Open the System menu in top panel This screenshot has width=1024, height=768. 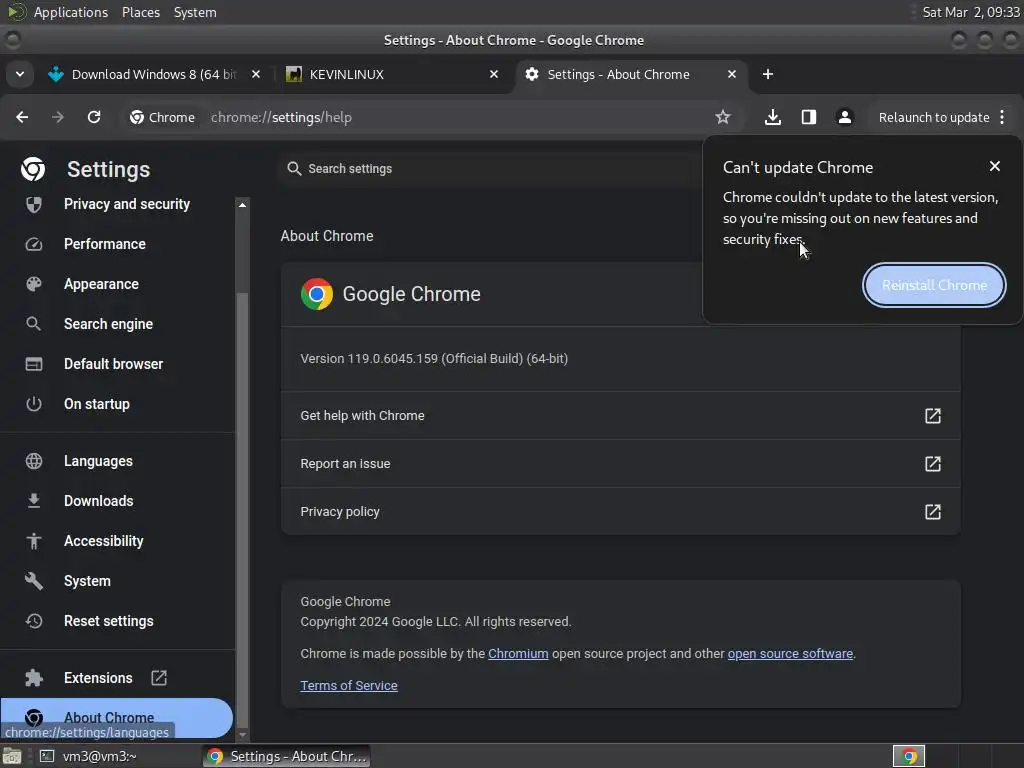[x=195, y=12]
